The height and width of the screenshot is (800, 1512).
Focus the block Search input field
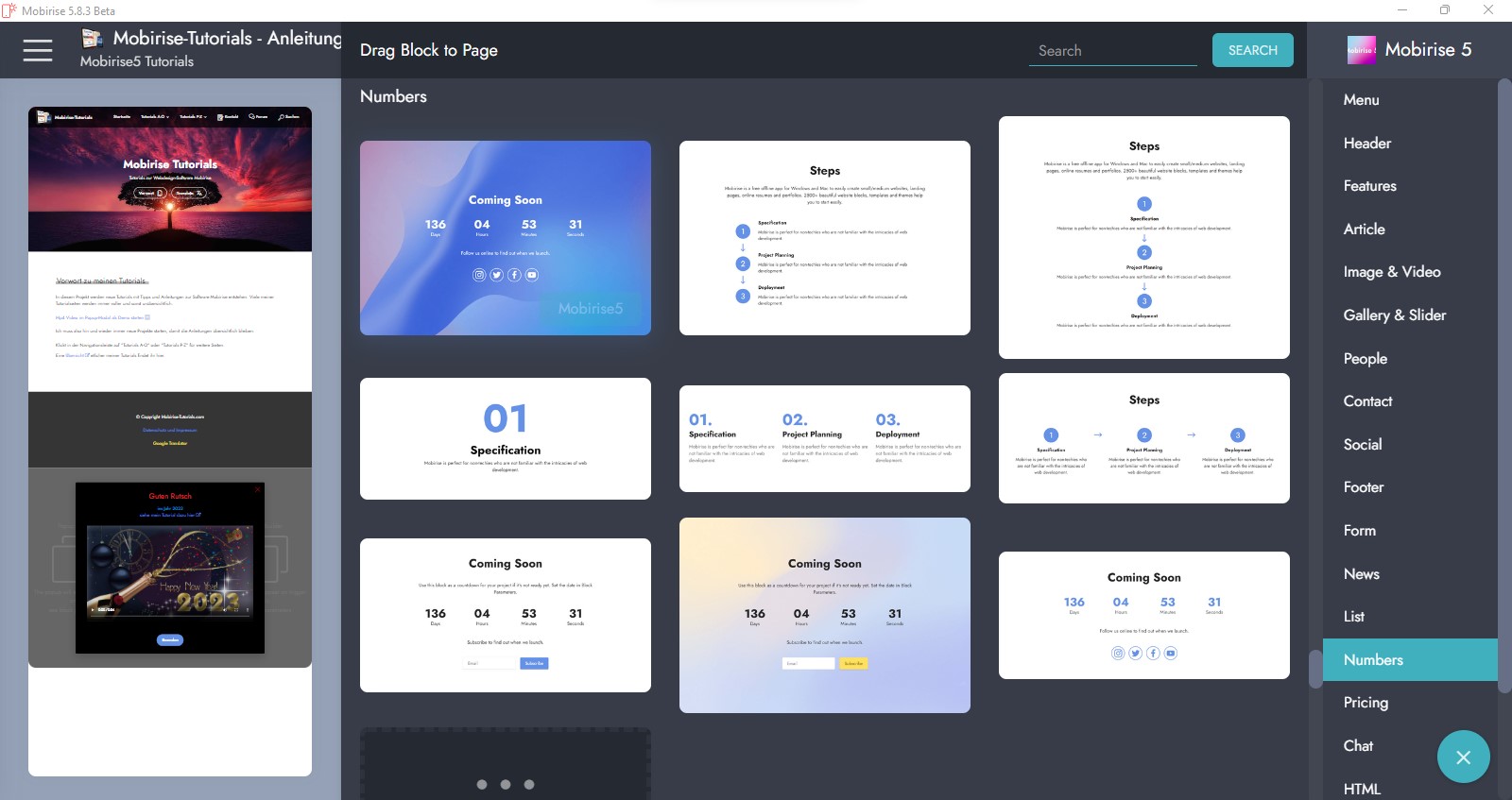[1112, 51]
